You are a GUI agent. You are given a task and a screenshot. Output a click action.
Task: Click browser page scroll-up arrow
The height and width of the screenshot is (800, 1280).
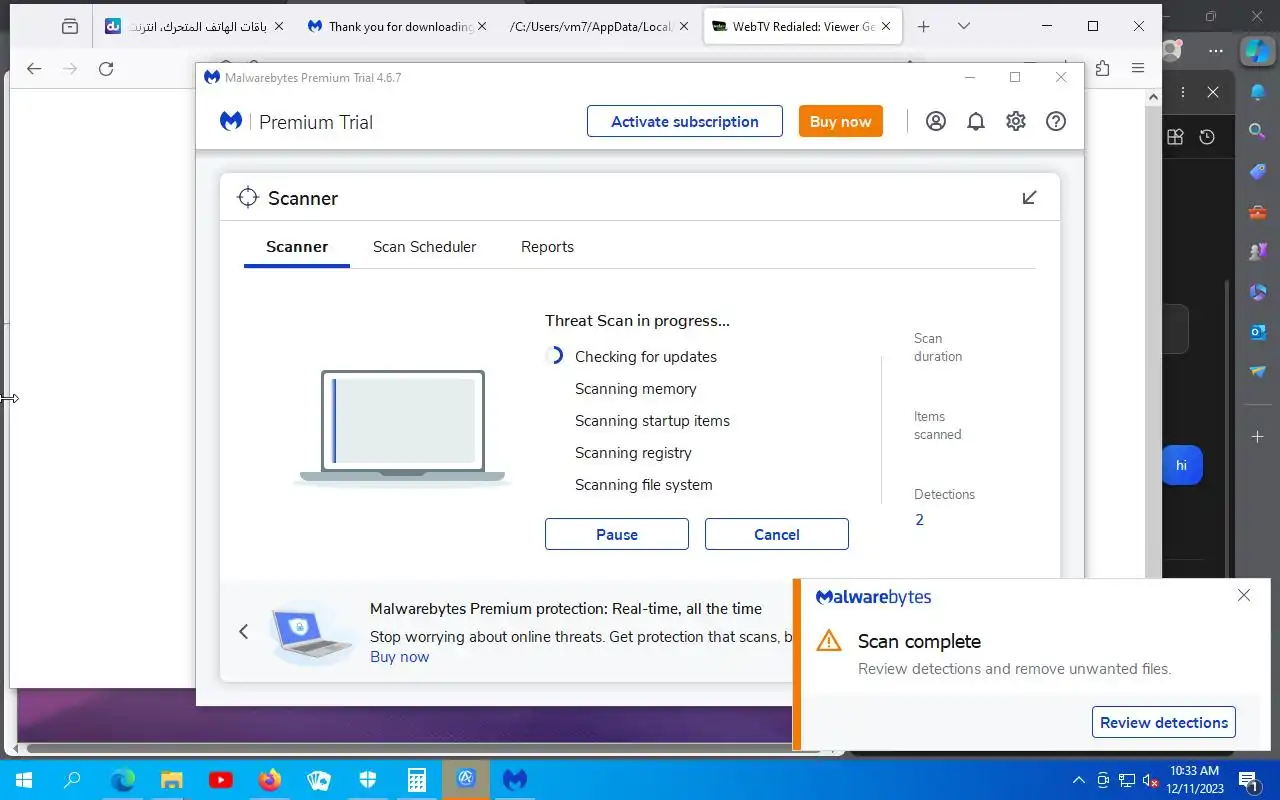pos(1153,97)
